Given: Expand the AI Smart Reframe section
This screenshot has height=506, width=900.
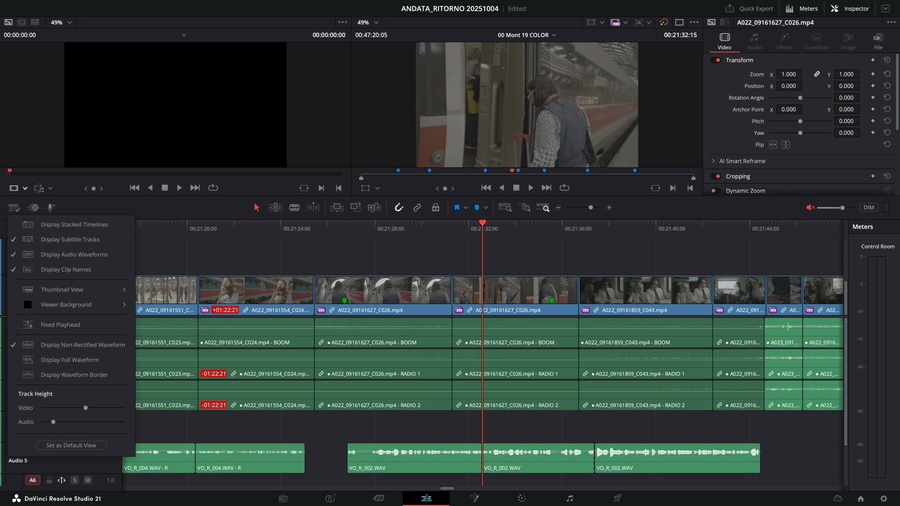Looking at the screenshot, I should click(713, 161).
